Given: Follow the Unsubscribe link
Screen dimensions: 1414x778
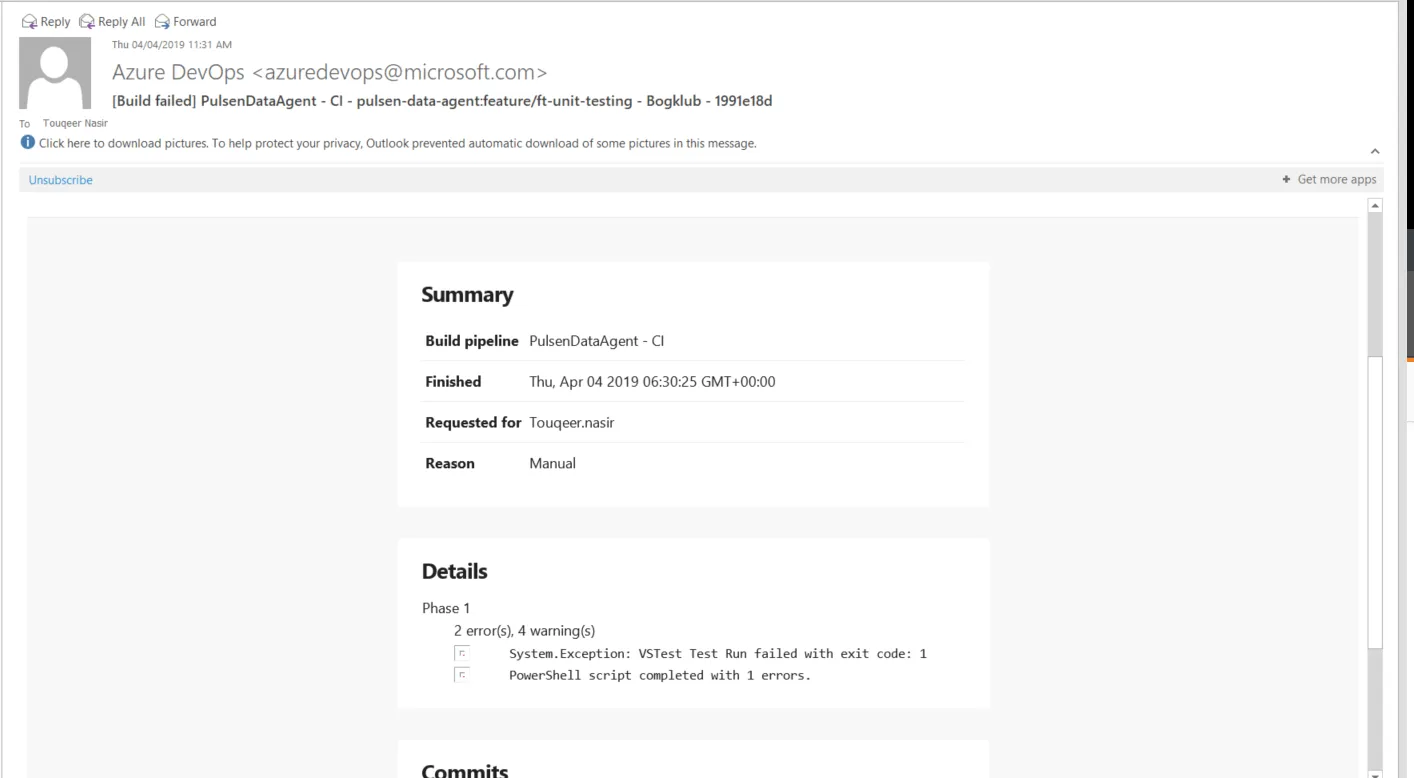Looking at the screenshot, I should pyautogui.click(x=61, y=180).
